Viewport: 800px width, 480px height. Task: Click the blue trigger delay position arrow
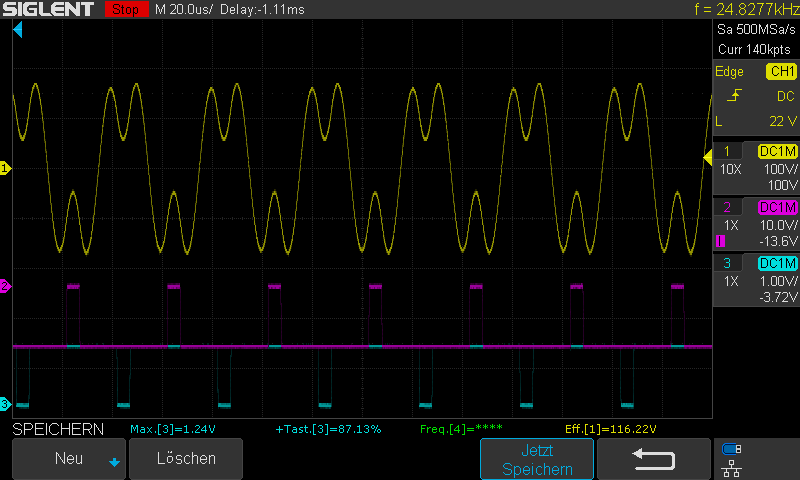pos(18,30)
